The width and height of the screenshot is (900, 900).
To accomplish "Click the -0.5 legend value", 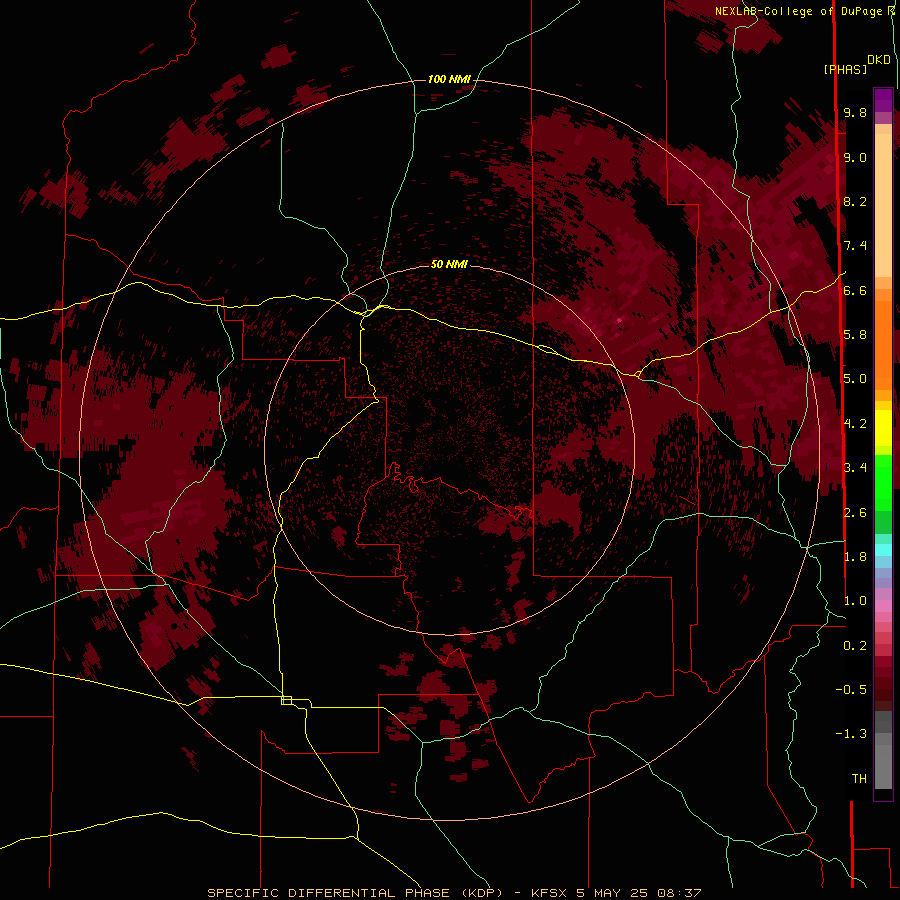I will pos(851,690).
